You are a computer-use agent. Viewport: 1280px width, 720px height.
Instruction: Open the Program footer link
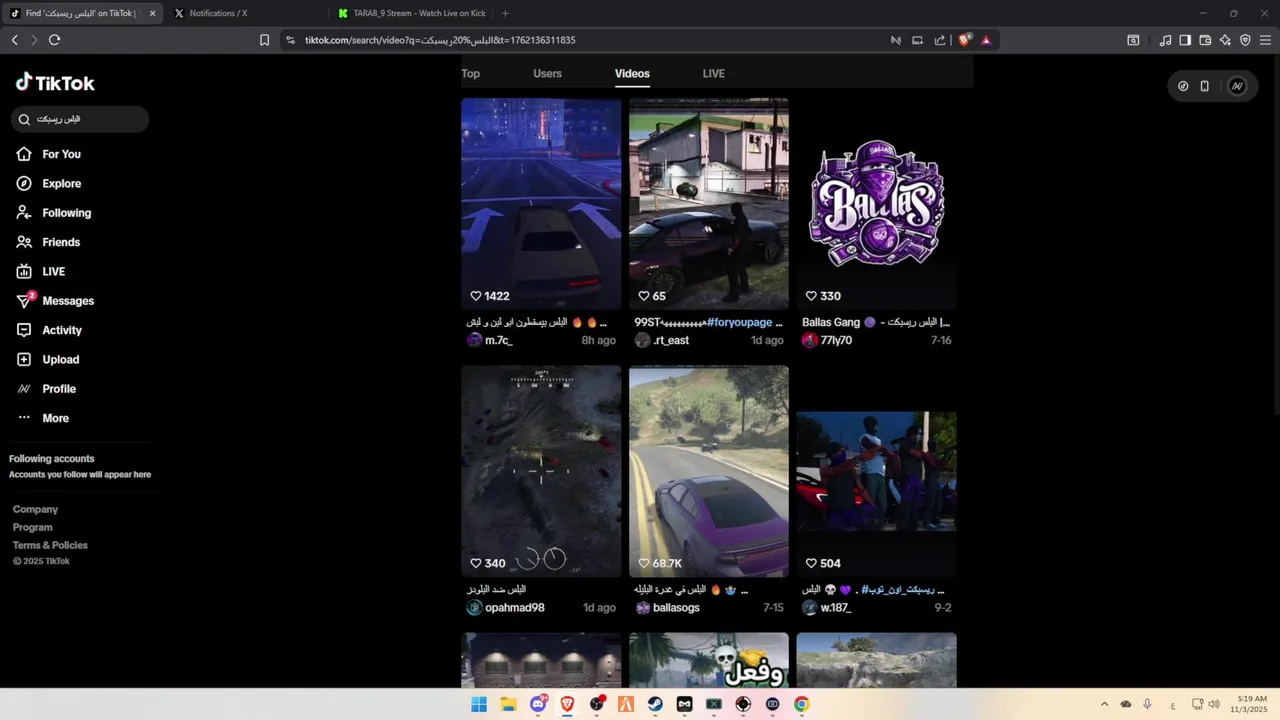pos(33,527)
